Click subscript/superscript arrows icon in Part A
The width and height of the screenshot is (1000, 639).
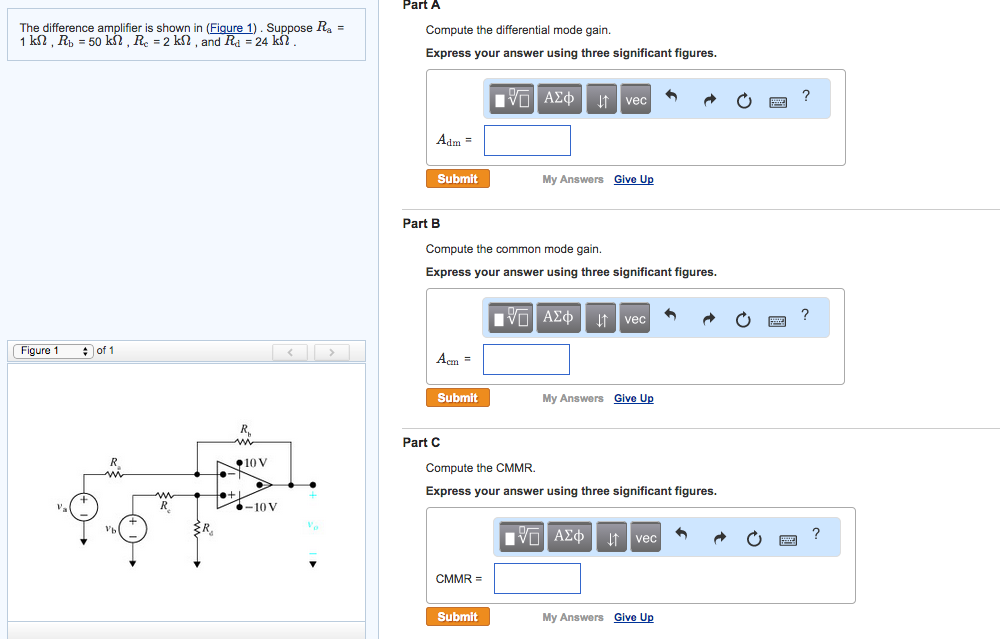(602, 99)
